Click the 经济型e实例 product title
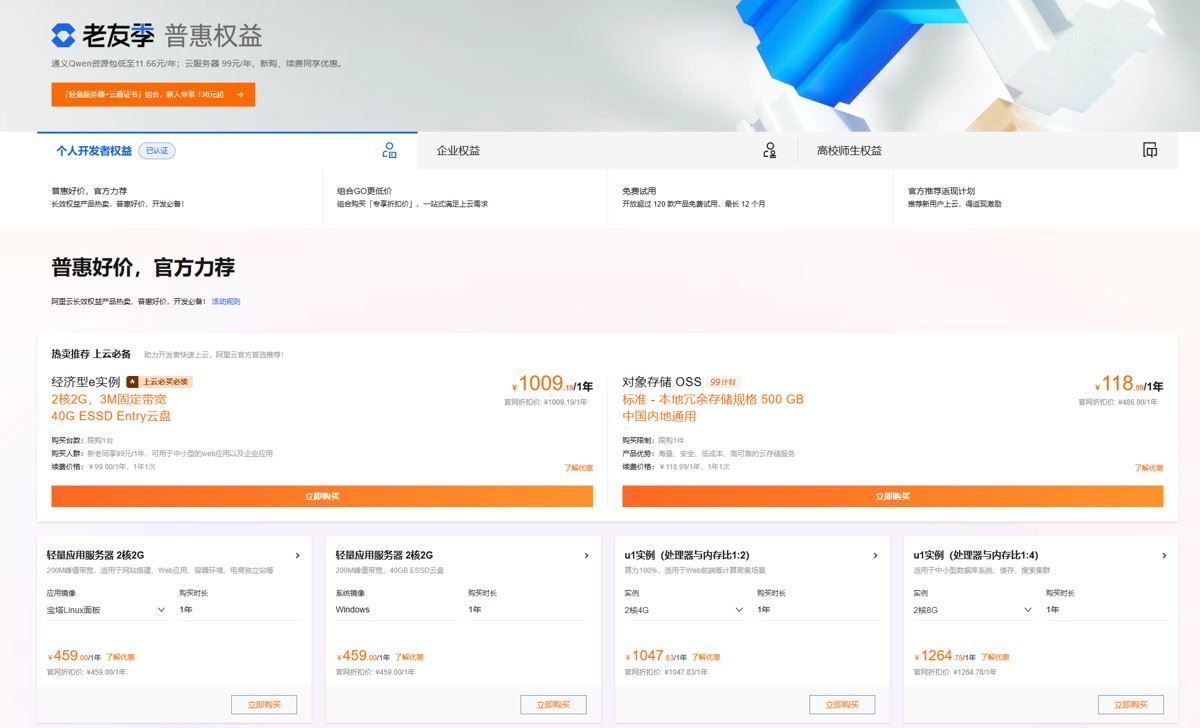Viewport: 1200px width, 728px height. point(86,382)
